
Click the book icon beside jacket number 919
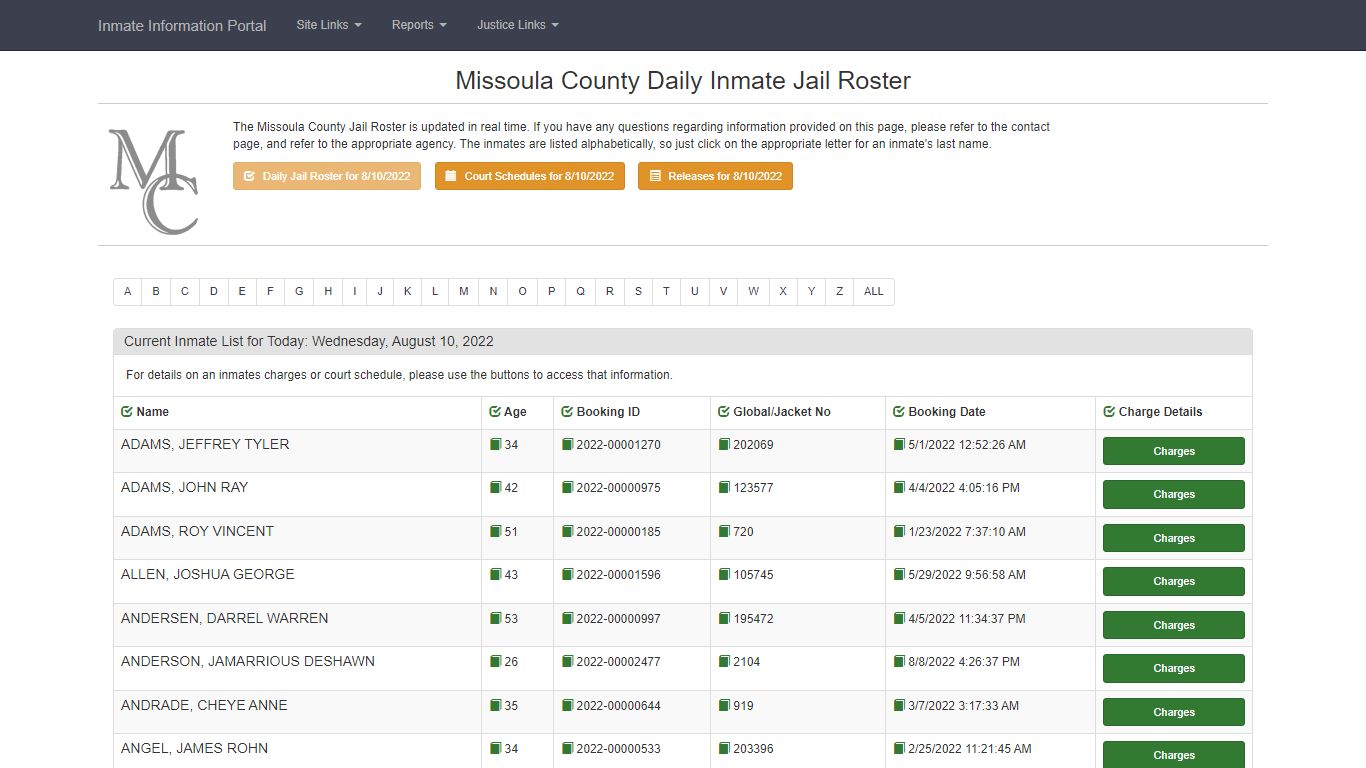coord(724,705)
